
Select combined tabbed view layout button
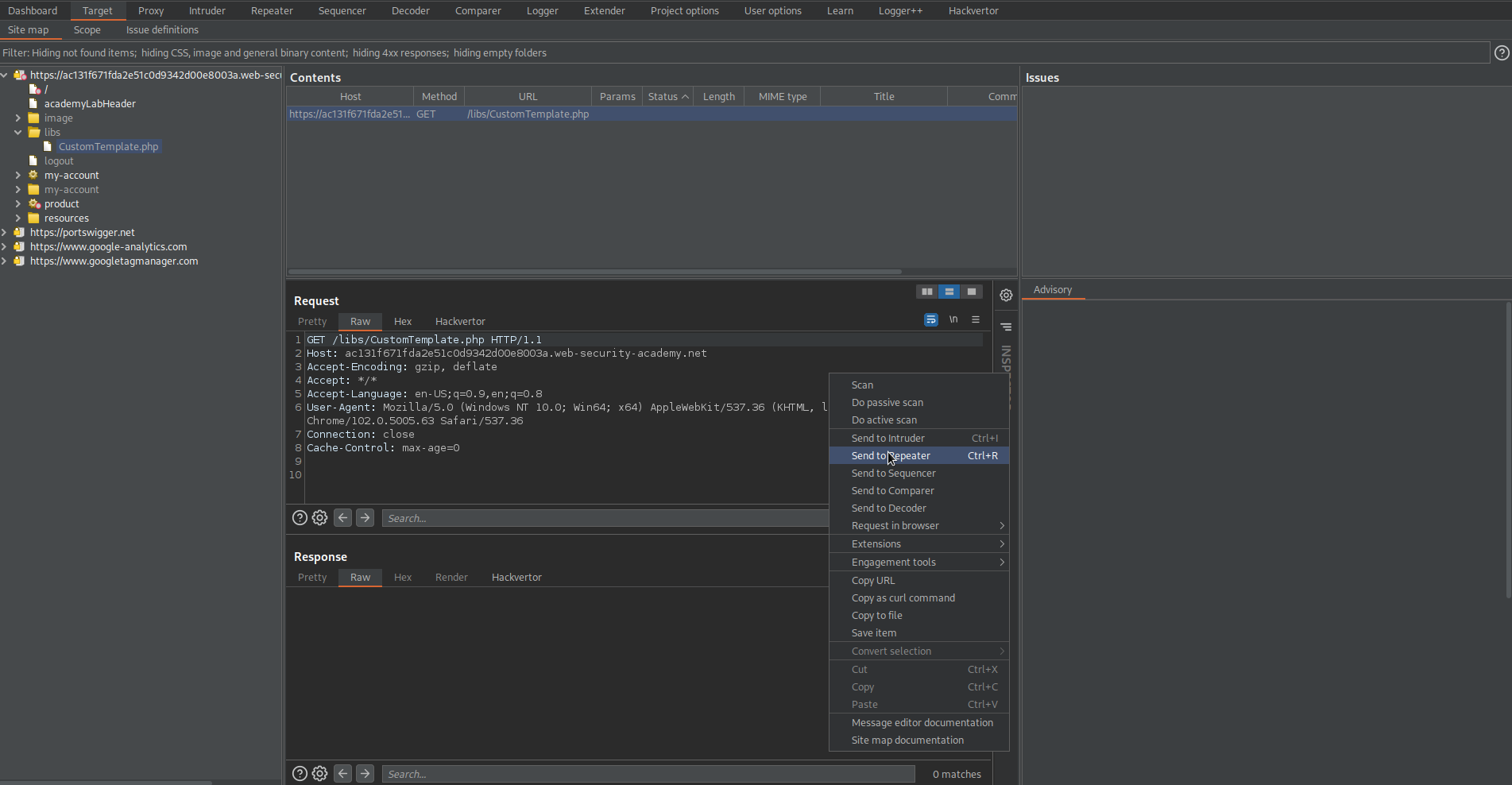(x=971, y=292)
